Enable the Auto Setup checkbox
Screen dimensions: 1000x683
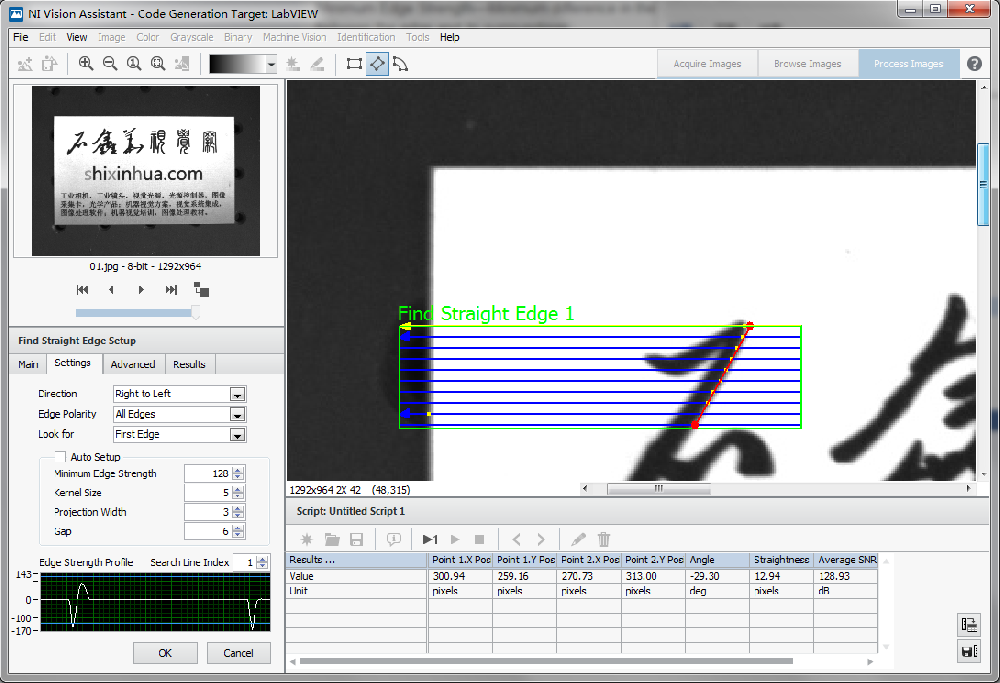point(60,457)
